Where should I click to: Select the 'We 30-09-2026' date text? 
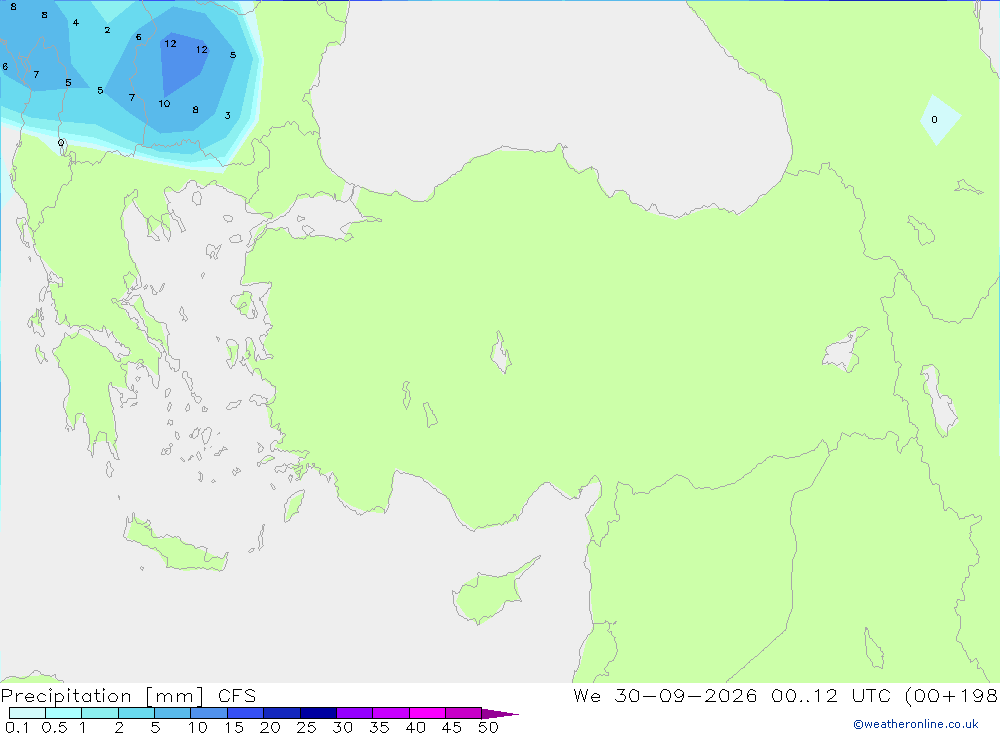click(665, 696)
